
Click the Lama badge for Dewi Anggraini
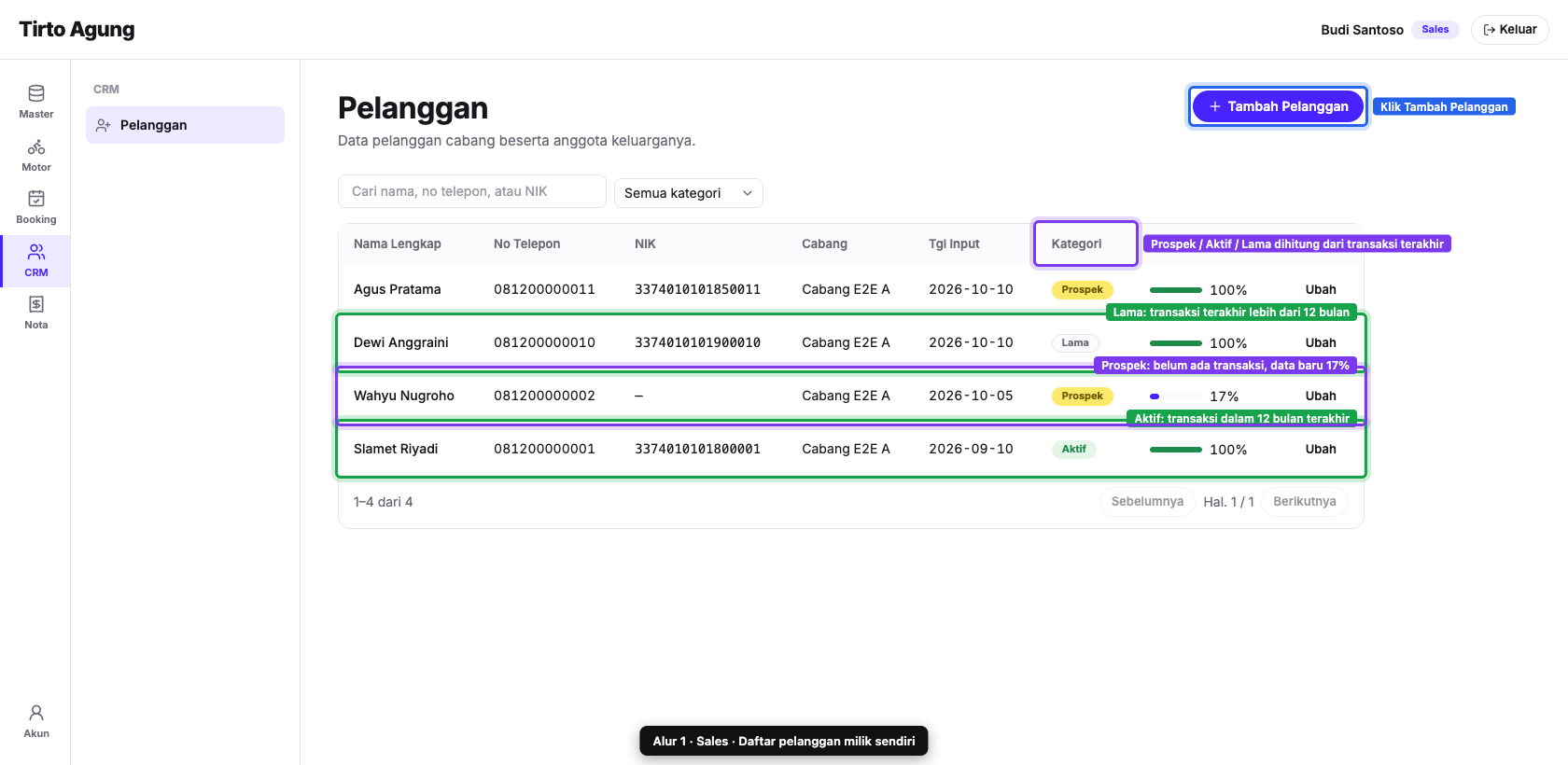1075,343
